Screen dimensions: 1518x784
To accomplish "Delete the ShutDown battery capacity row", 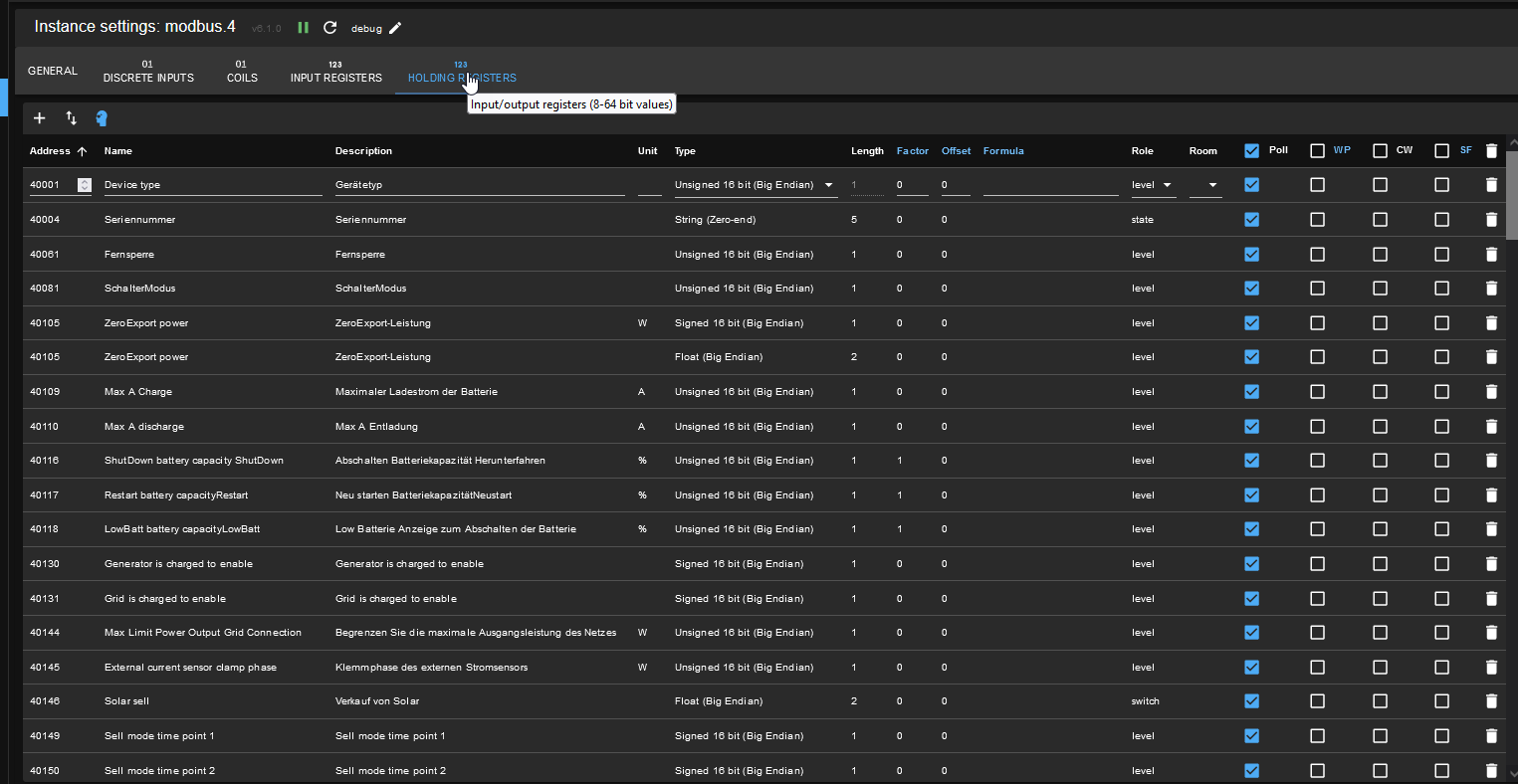I will point(1491,460).
